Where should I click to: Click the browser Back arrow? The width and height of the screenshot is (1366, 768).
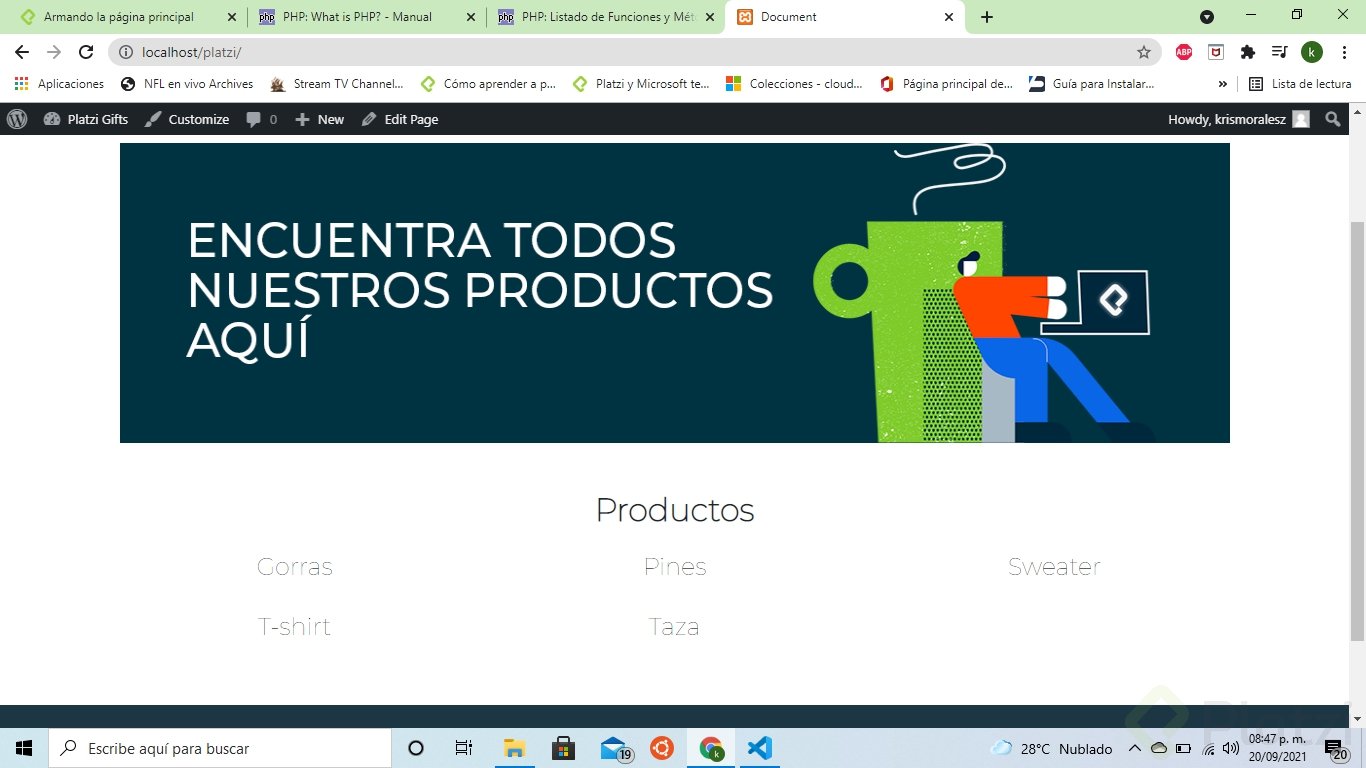pyautogui.click(x=22, y=52)
